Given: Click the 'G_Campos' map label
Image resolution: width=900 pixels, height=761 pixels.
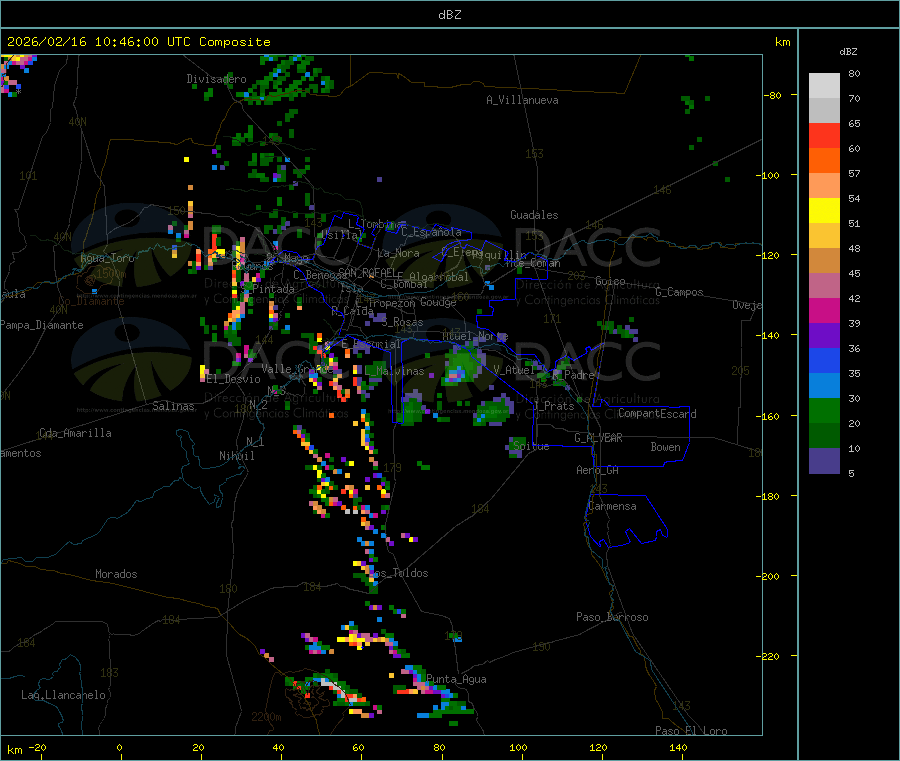Looking at the screenshot, I should pyautogui.click(x=679, y=292).
